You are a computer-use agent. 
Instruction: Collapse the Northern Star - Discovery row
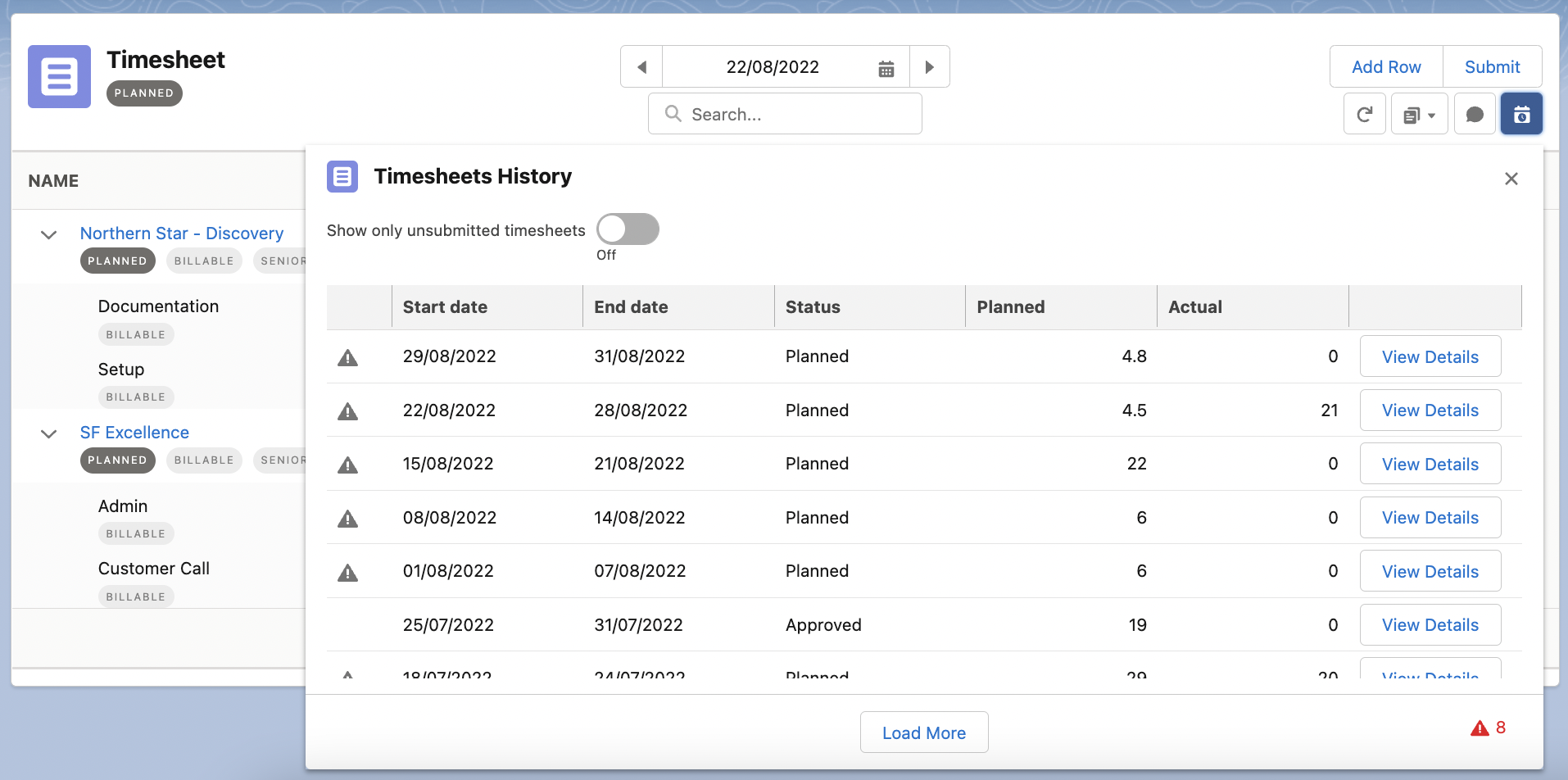[x=49, y=234]
